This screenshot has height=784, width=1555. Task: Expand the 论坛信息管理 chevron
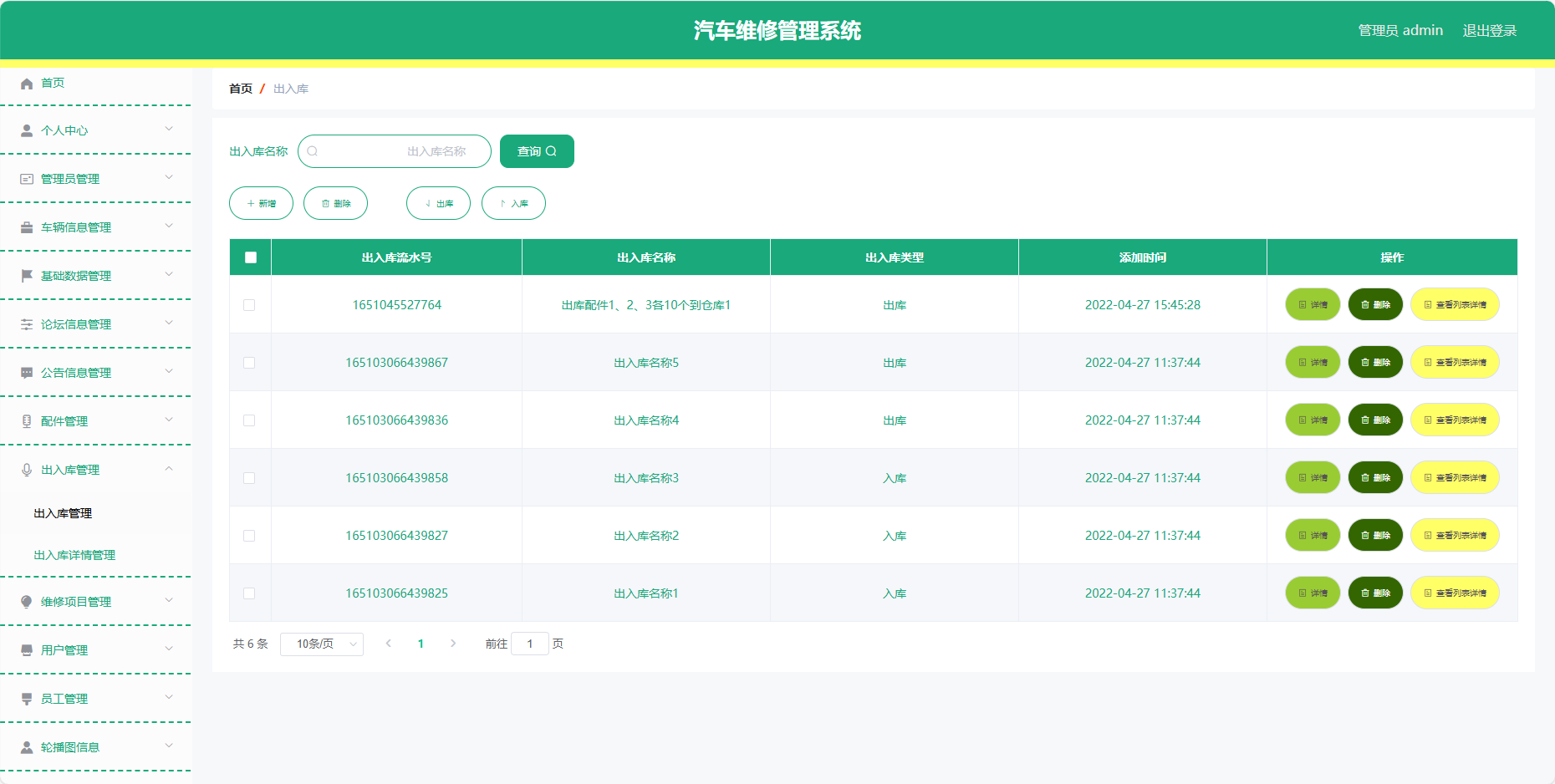point(169,323)
